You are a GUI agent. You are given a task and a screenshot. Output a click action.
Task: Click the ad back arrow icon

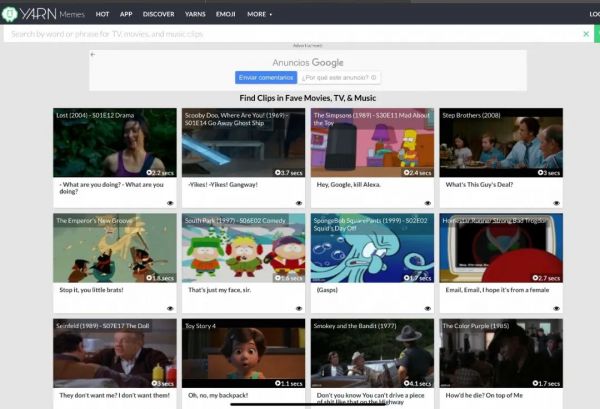93,54
